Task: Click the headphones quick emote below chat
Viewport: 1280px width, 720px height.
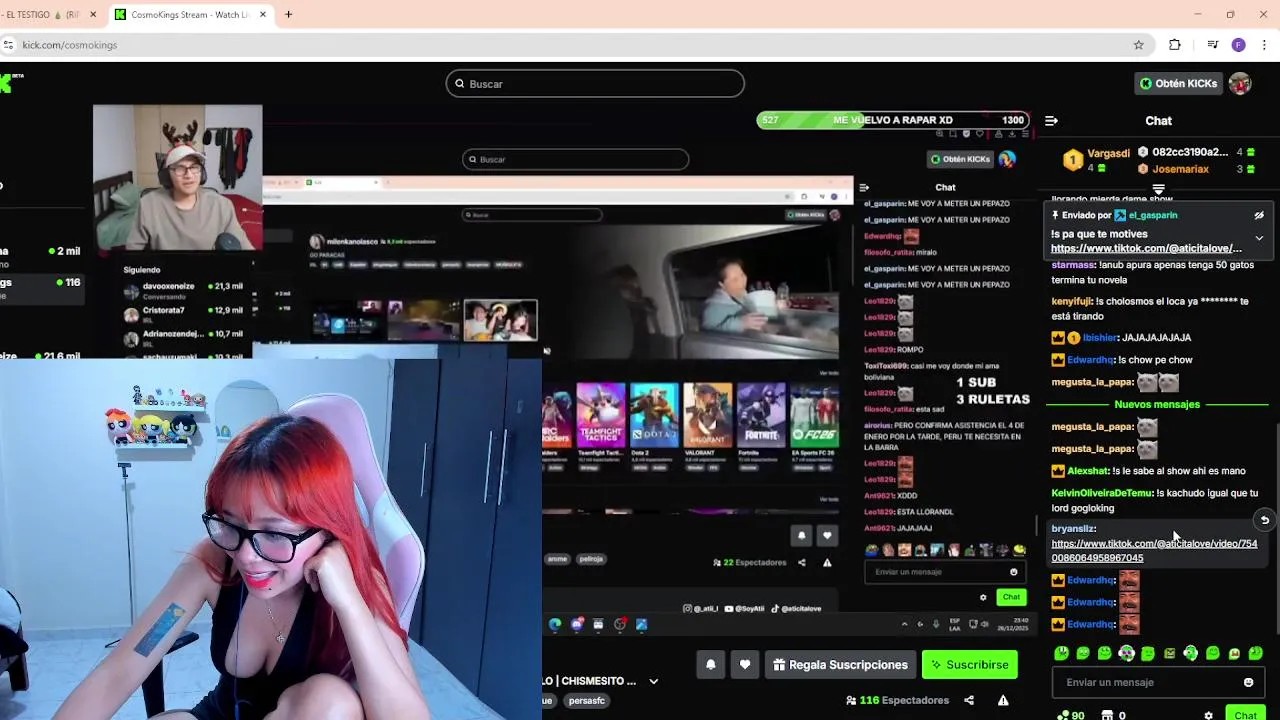Action: pyautogui.click(x=1126, y=653)
